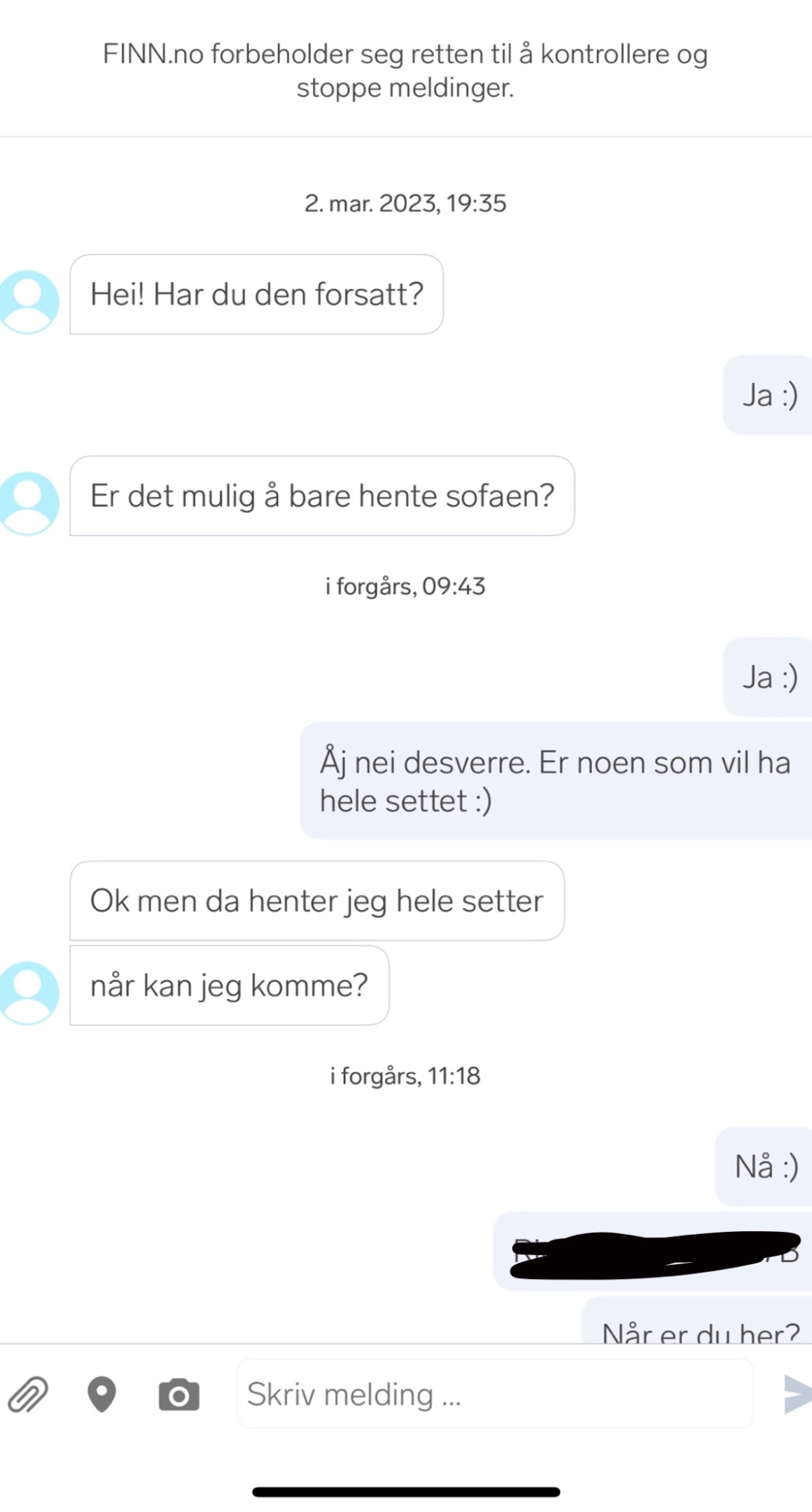Click the "Skriv melding ..." input field
812x1512 pixels.
pos(494,1394)
